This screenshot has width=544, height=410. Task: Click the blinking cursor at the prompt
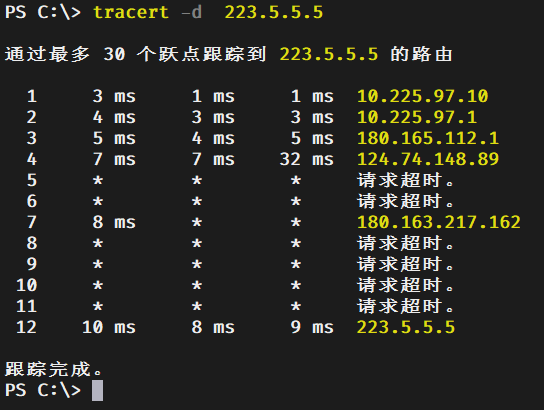97,391
